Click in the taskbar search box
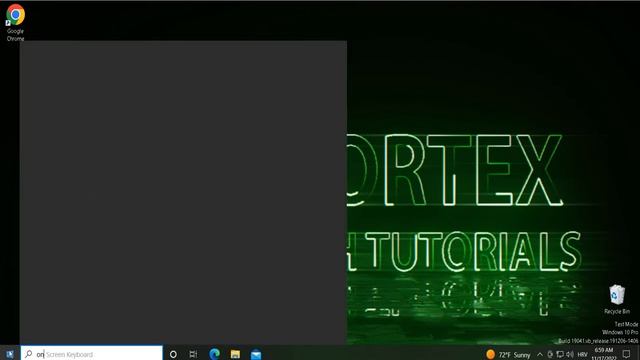The image size is (640, 360). point(91,354)
